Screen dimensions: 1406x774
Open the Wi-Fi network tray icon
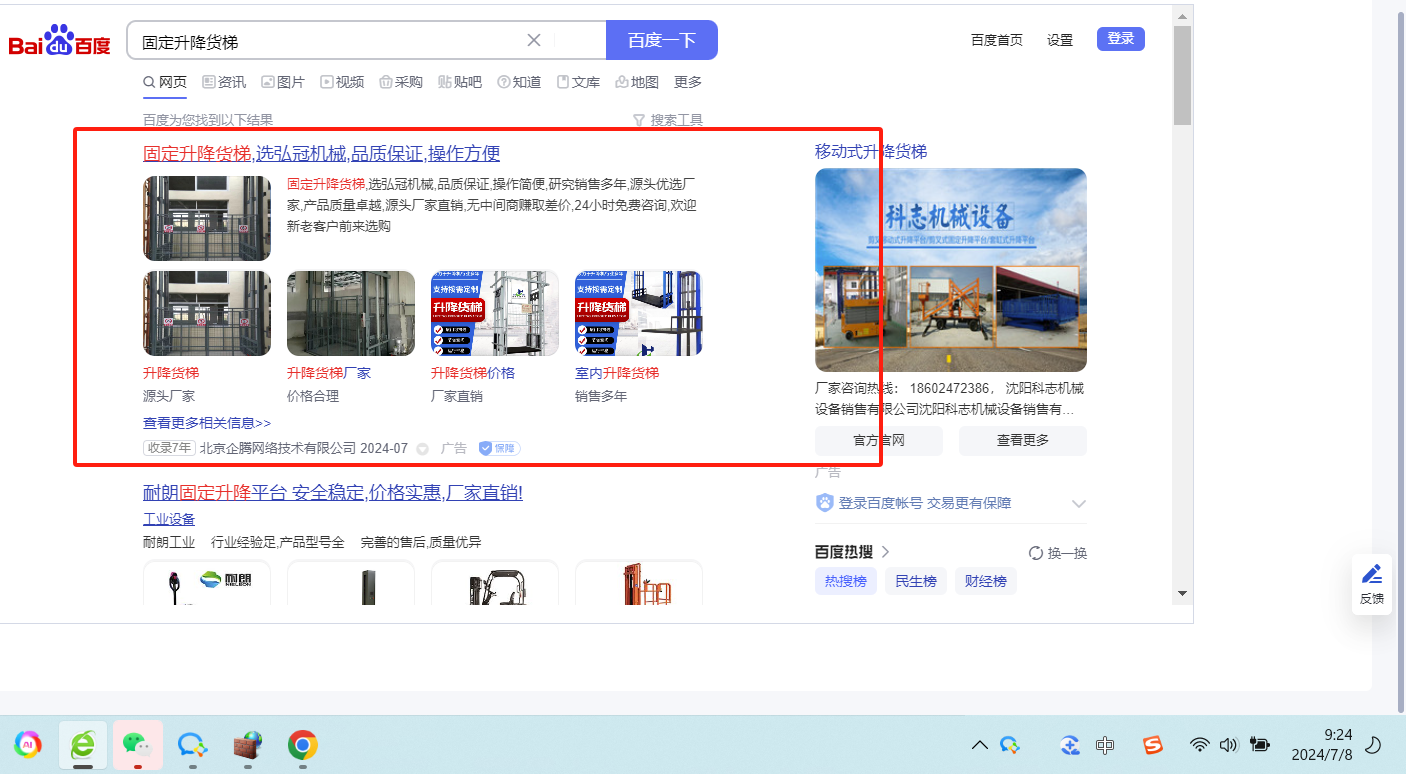coord(1199,745)
